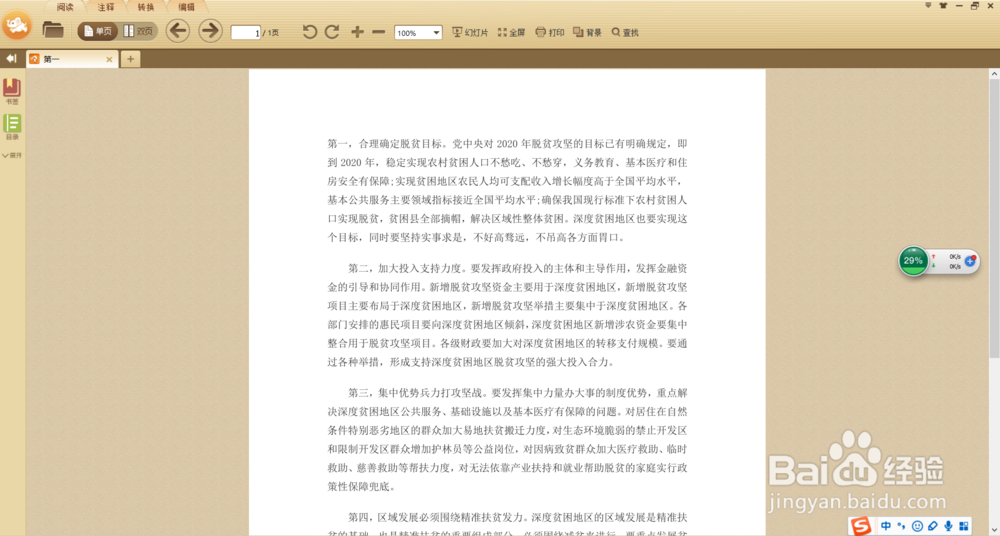Toggle Chinese/English input mode (中)
The width and height of the screenshot is (1000, 536).
click(886, 526)
